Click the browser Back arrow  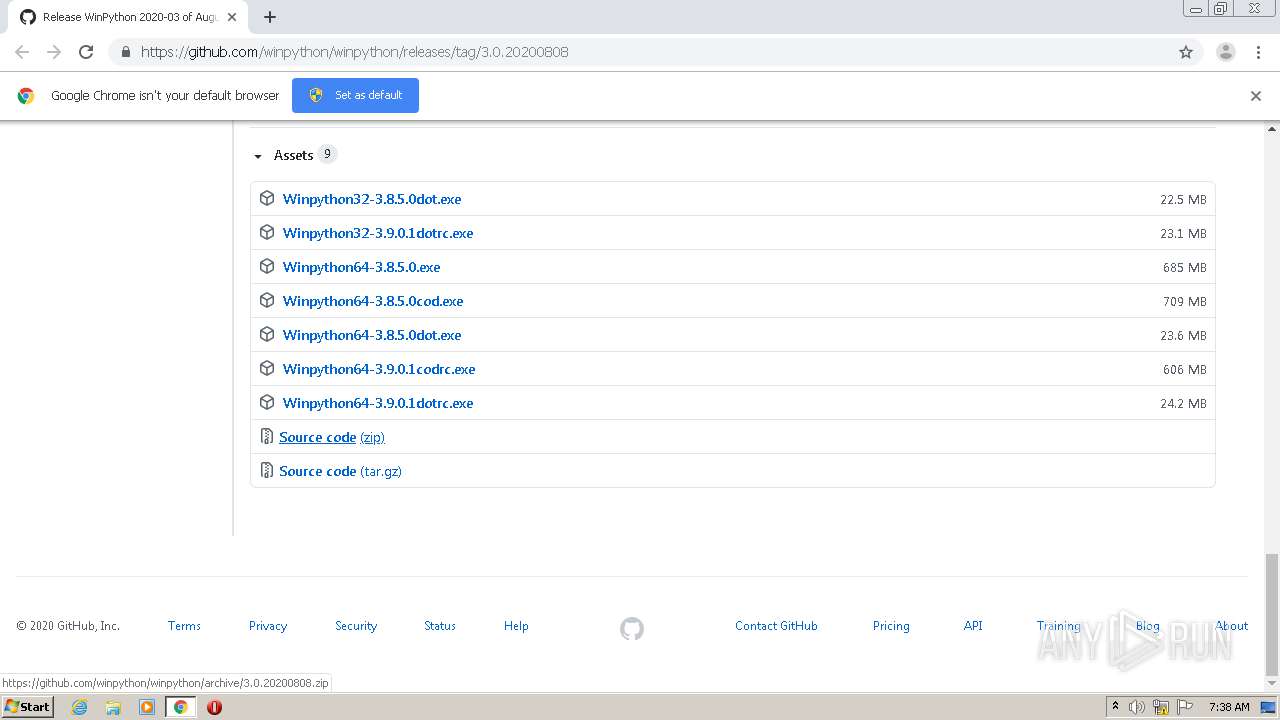point(22,52)
